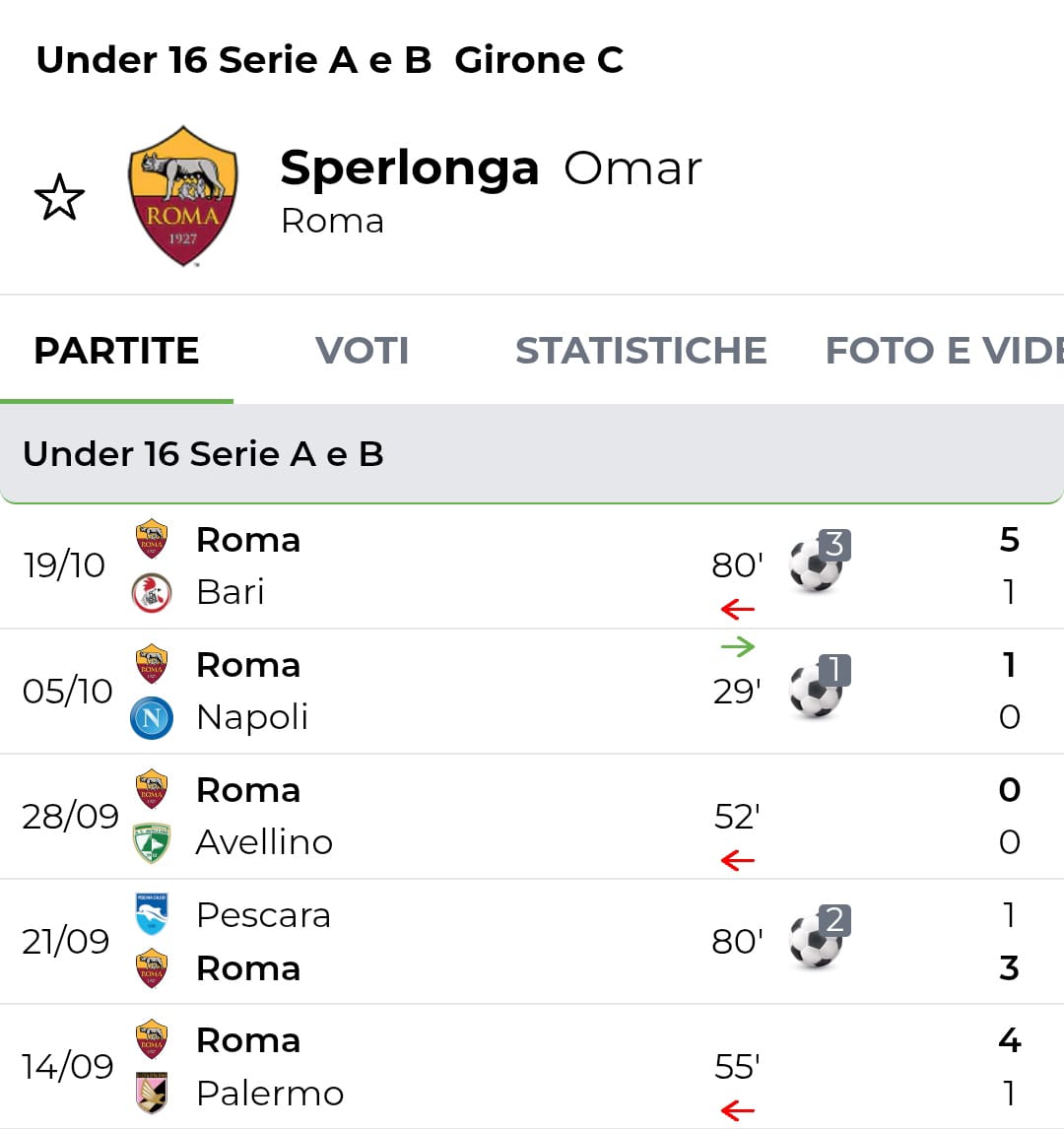Select the PARTITE tab
The width and height of the screenshot is (1064, 1129).
[x=116, y=351]
